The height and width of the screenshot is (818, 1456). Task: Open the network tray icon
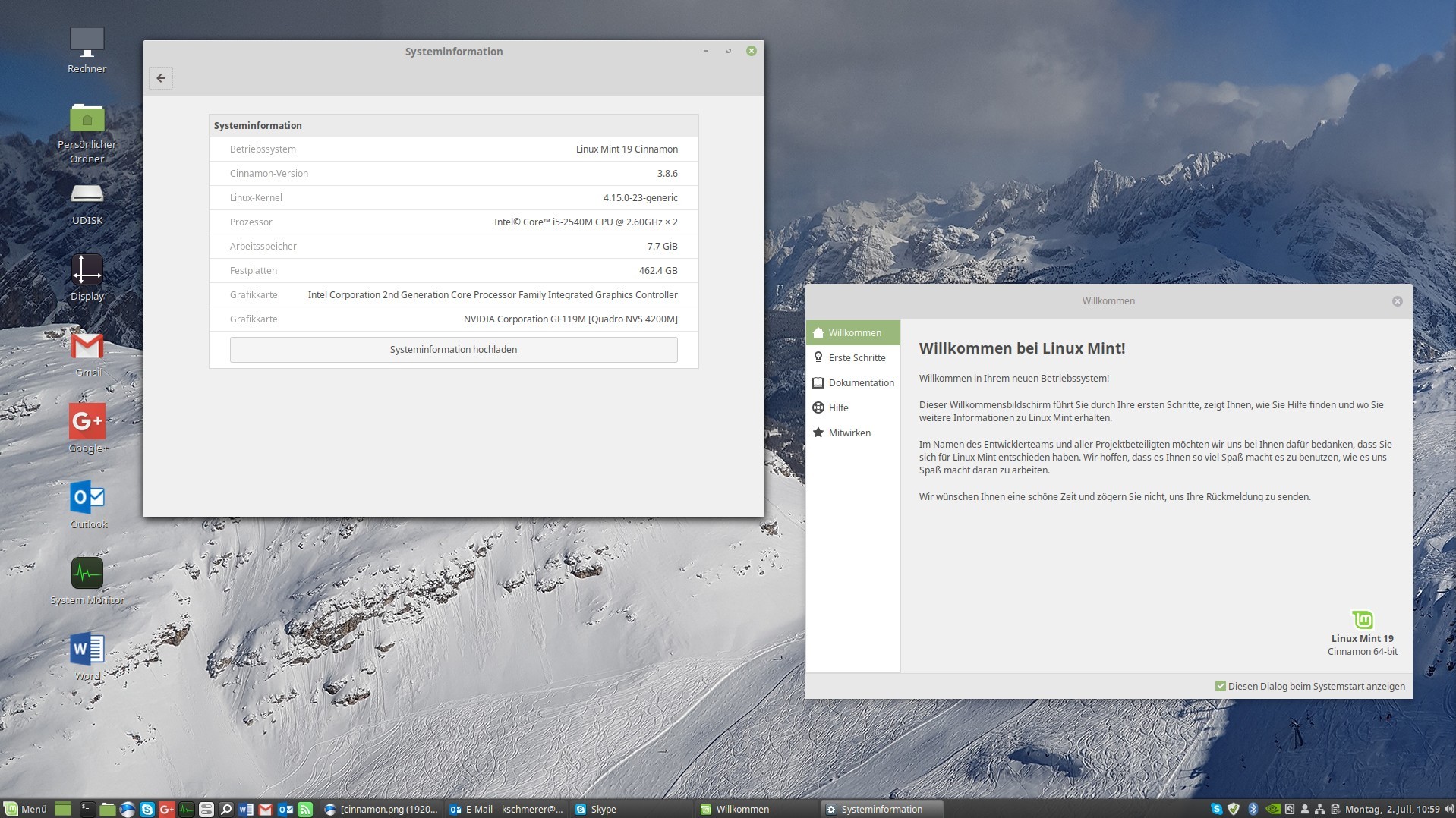point(1319,810)
